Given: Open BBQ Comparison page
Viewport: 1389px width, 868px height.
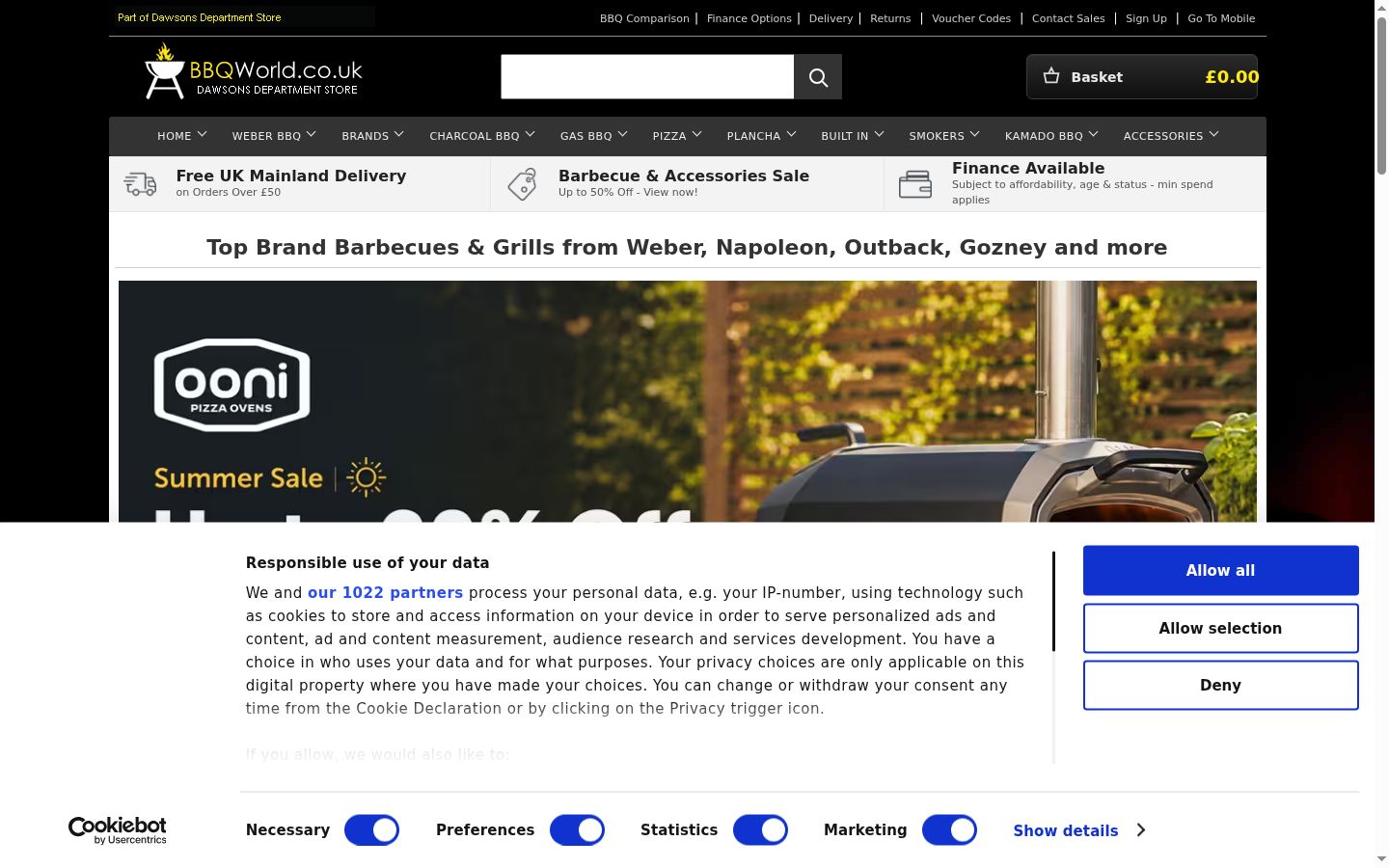Looking at the screenshot, I should click(x=644, y=18).
